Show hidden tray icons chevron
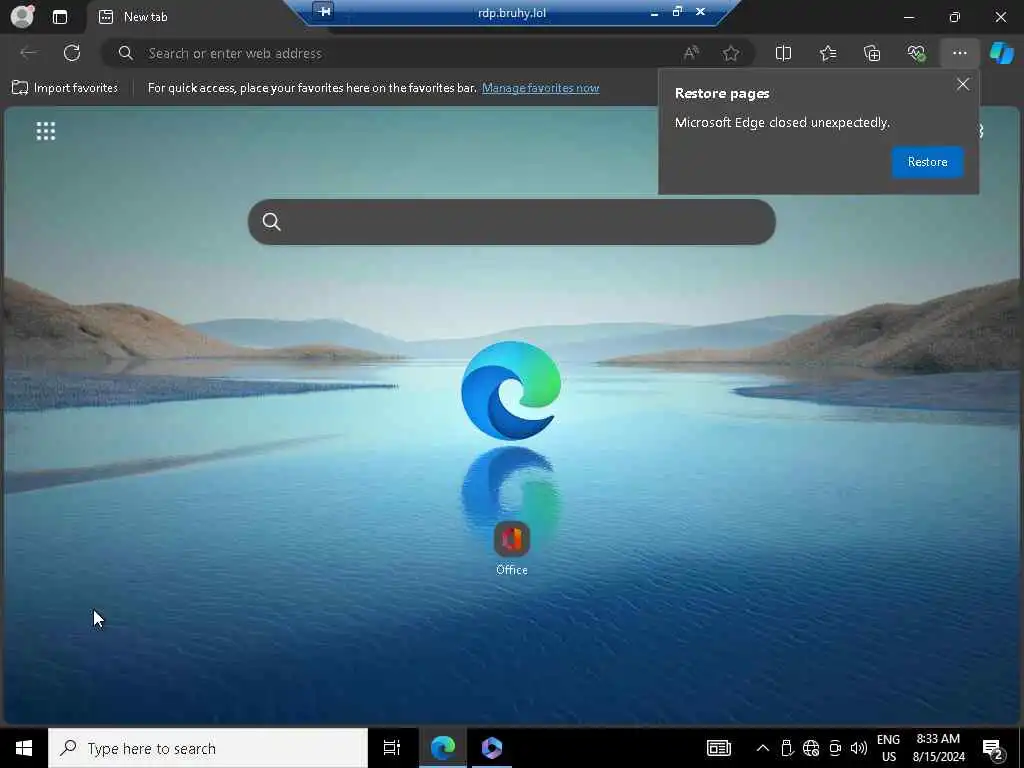Viewport: 1024px width, 768px height. 762,748
